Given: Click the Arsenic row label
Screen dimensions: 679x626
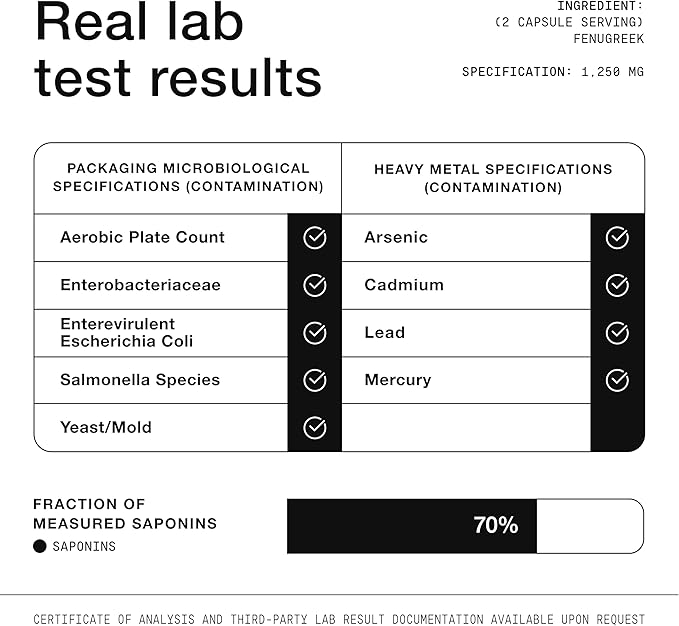Looking at the screenshot, I should click(x=396, y=238).
